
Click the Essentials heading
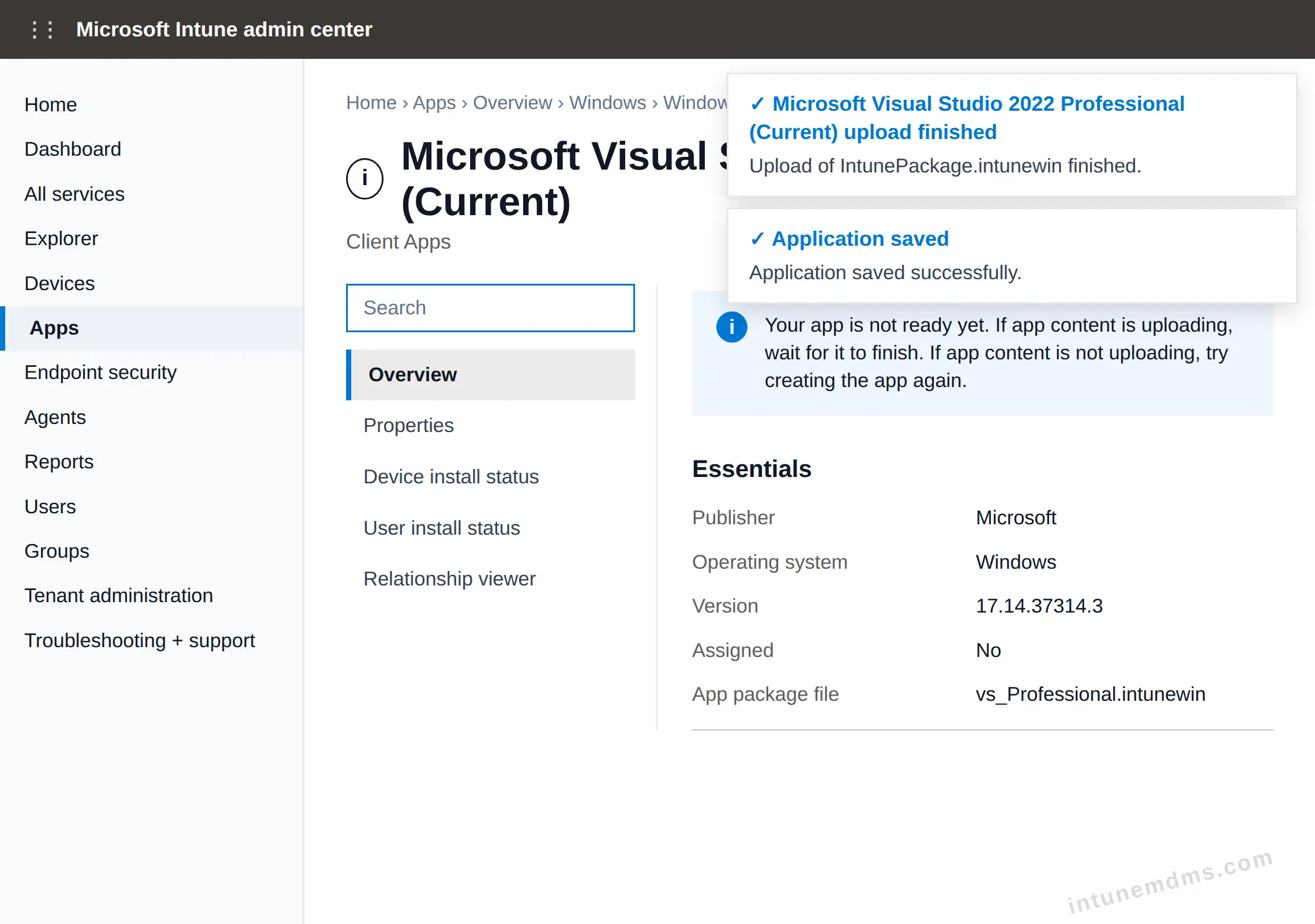click(752, 469)
